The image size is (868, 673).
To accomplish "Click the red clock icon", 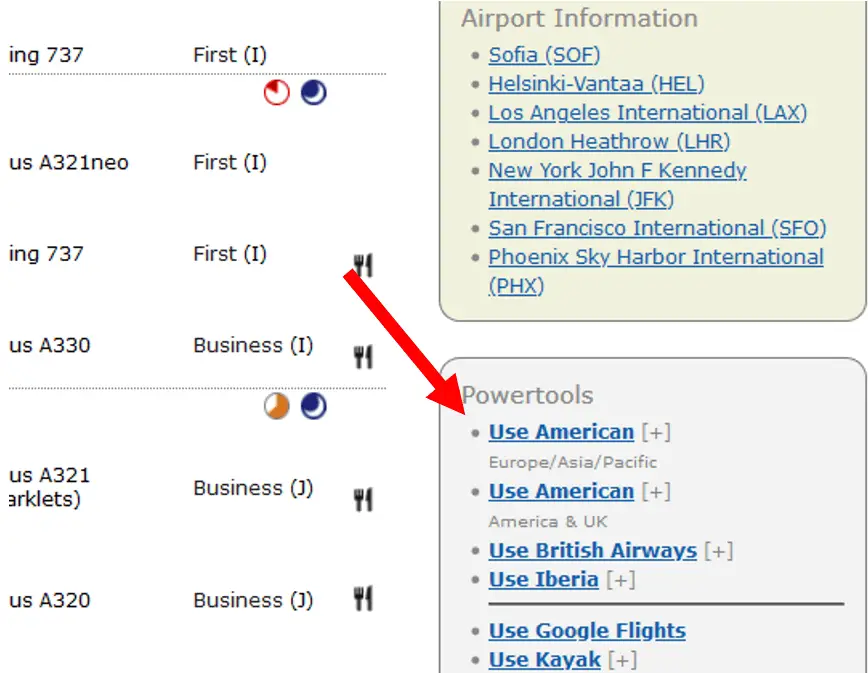I will point(277,93).
